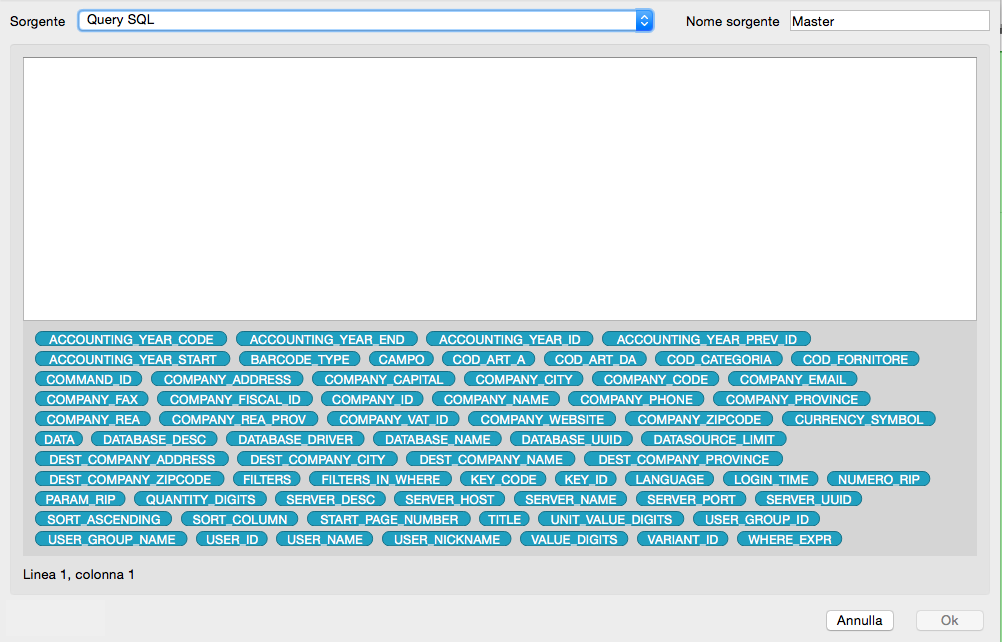The width and height of the screenshot is (1002, 642).
Task: Click the LOGIN_TIME tag
Action: (x=771, y=479)
